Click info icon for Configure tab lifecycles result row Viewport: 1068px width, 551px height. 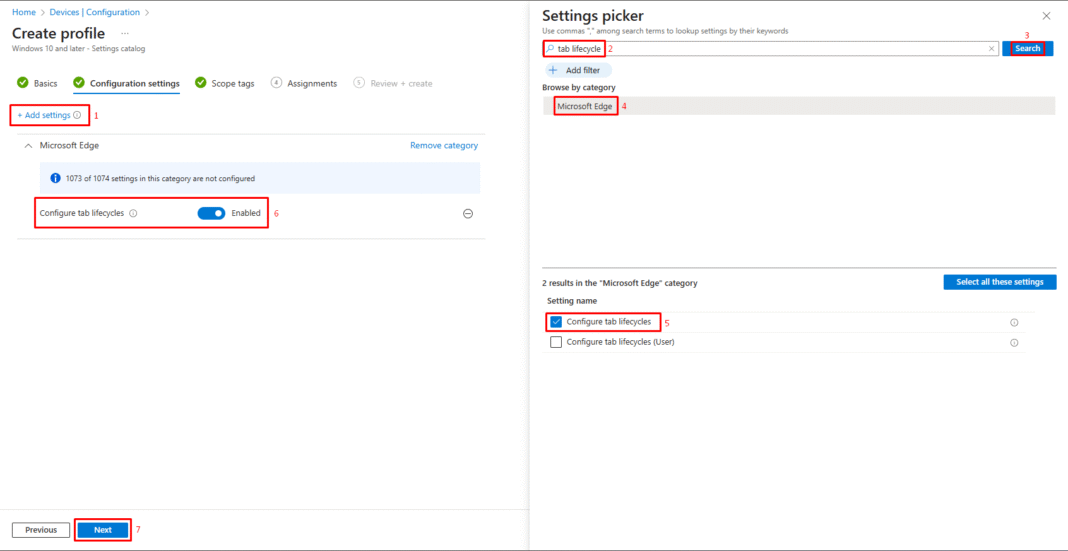(x=1014, y=322)
